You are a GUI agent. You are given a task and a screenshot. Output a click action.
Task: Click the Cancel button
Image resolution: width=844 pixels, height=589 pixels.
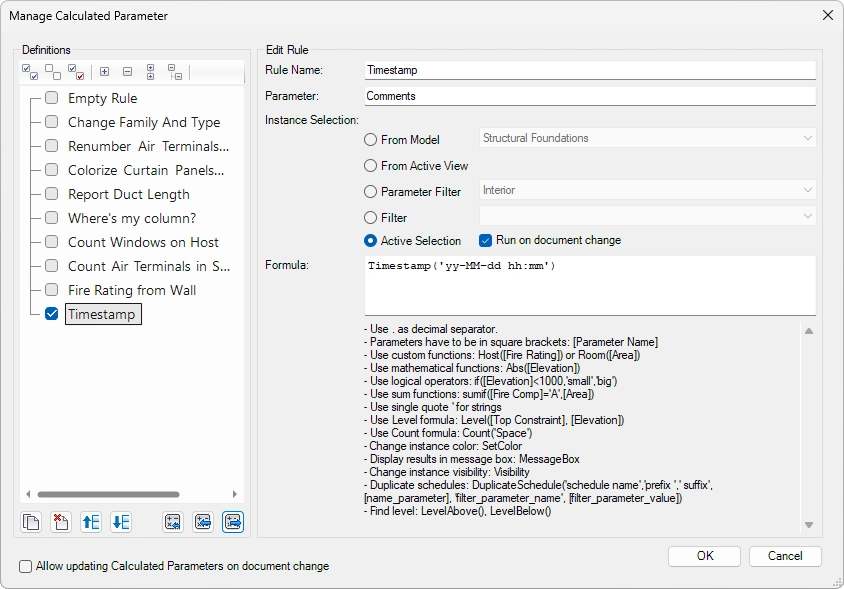(x=788, y=556)
